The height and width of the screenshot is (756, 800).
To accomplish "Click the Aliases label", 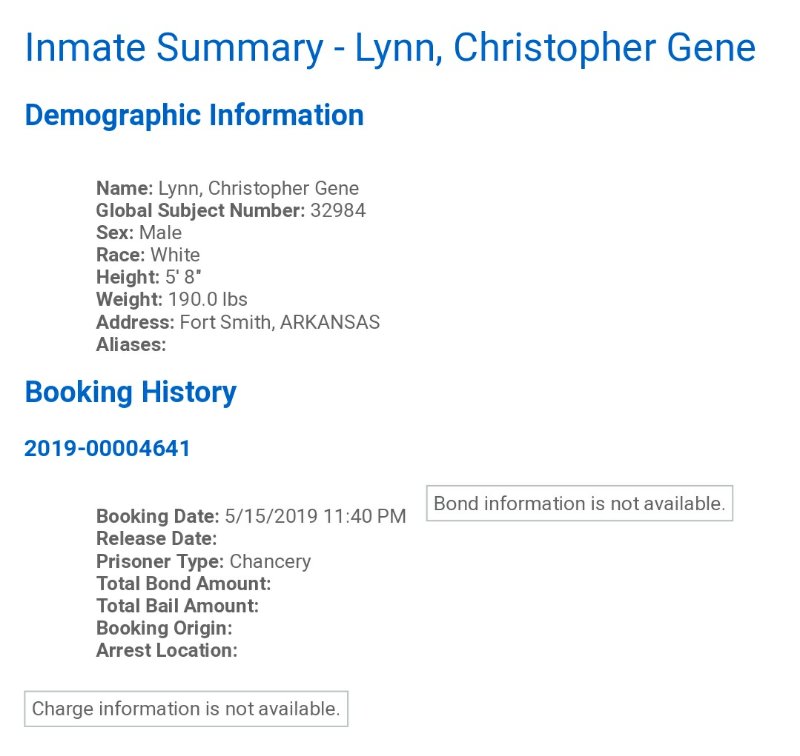I will pyautogui.click(x=131, y=345).
